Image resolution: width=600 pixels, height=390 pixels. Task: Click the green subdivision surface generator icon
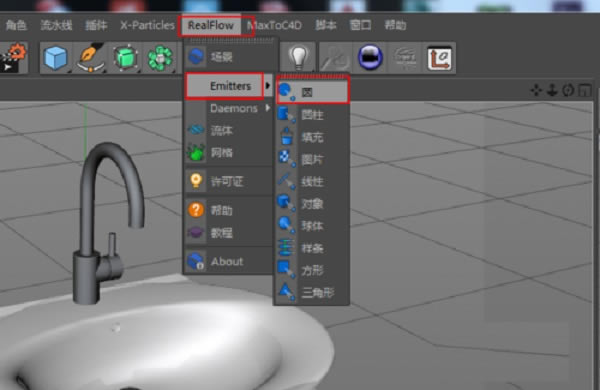(125, 58)
